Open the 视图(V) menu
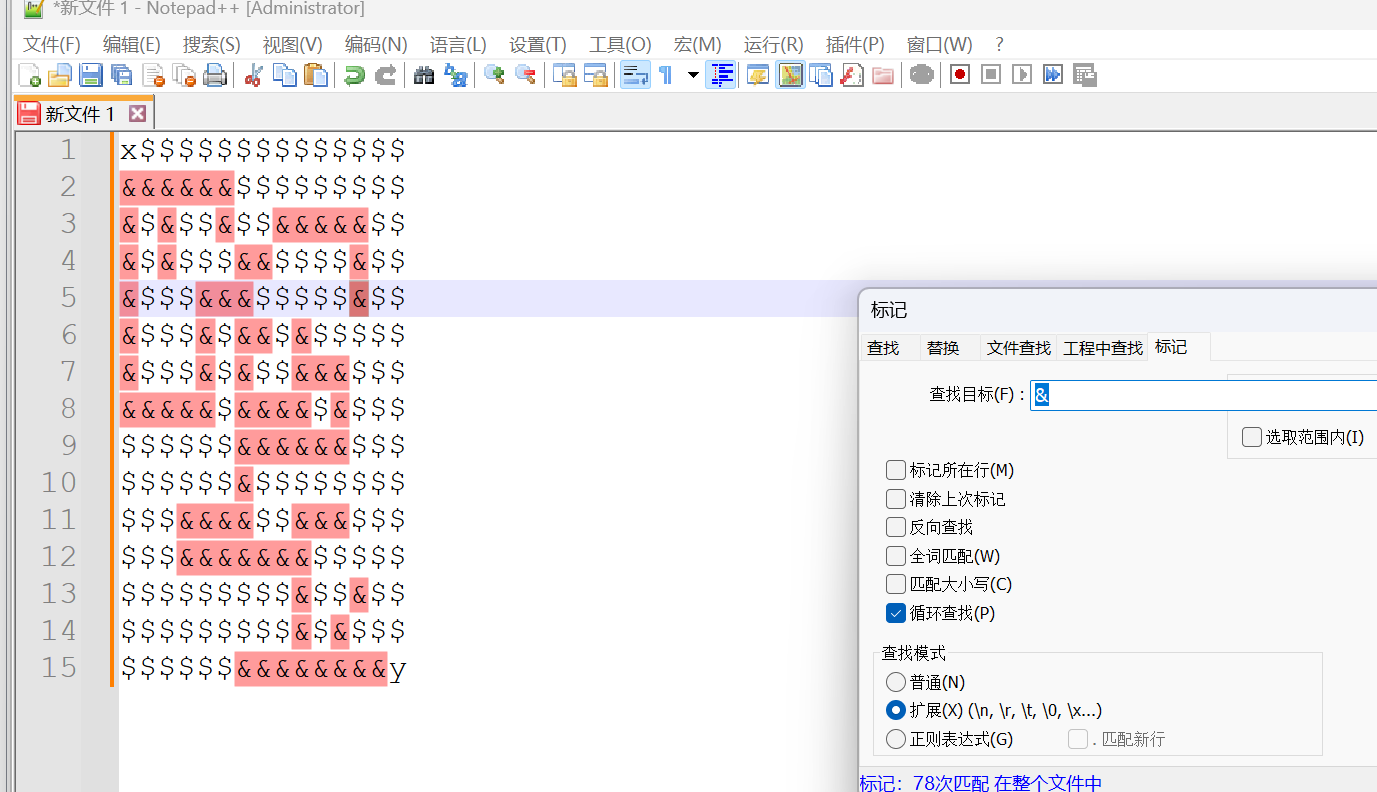The width and height of the screenshot is (1377, 792). click(293, 45)
